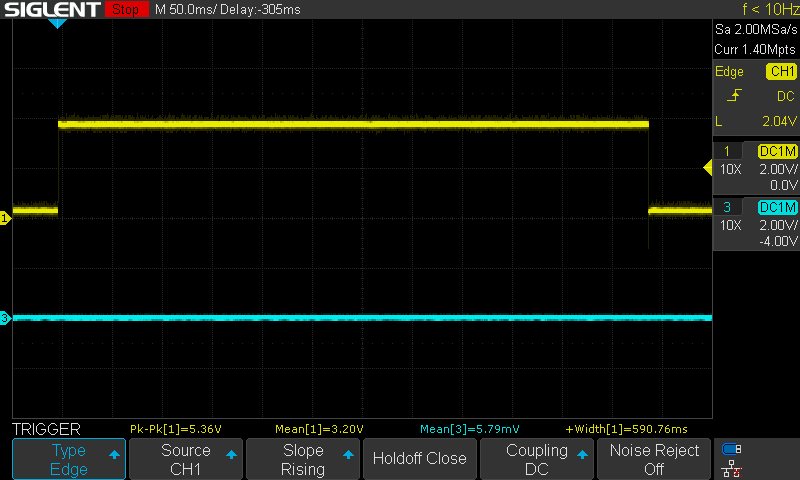Click the USB connection status icon

pyautogui.click(x=732, y=449)
